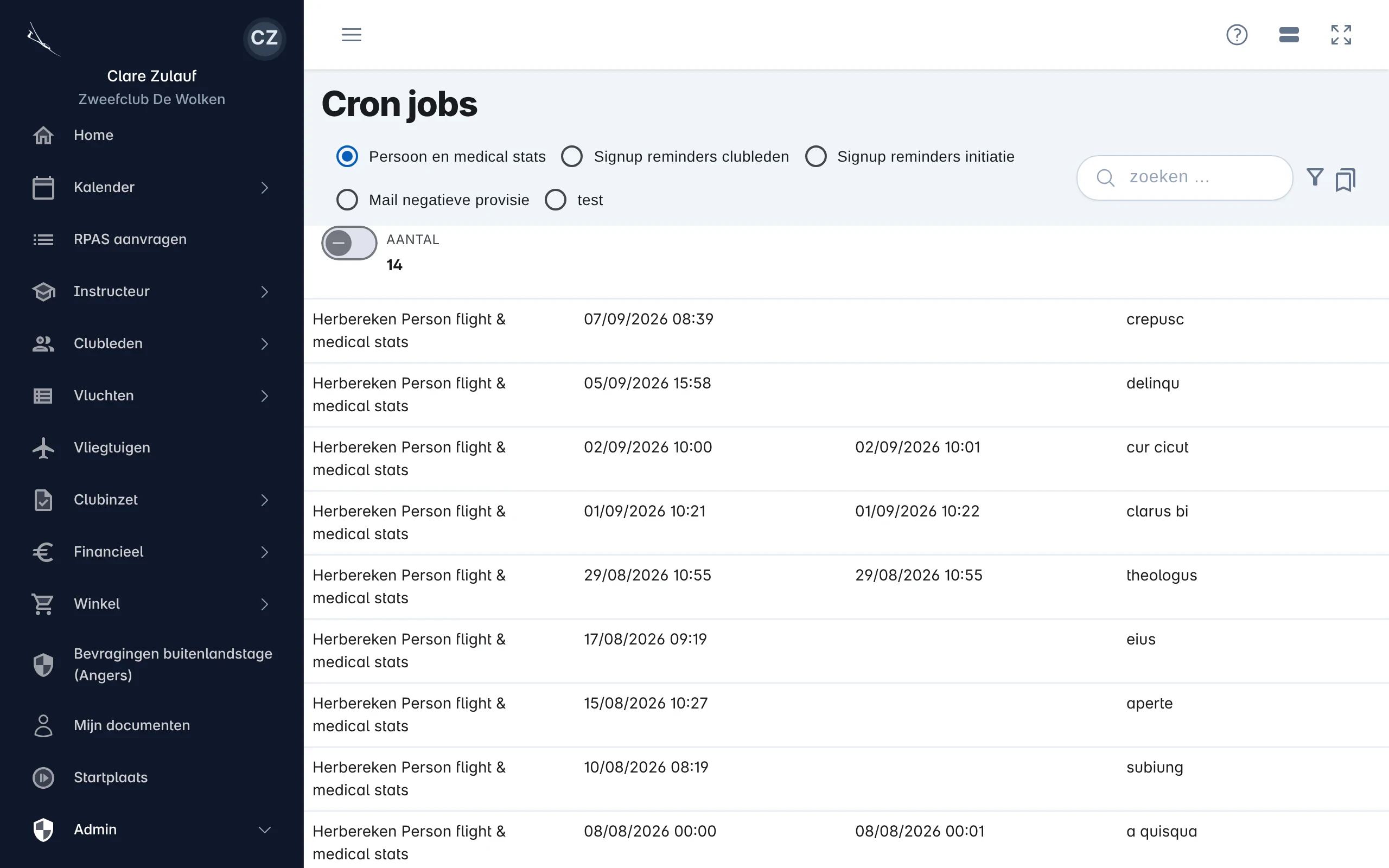1389x868 pixels.
Task: Open the help question mark icon
Action: coord(1237,35)
